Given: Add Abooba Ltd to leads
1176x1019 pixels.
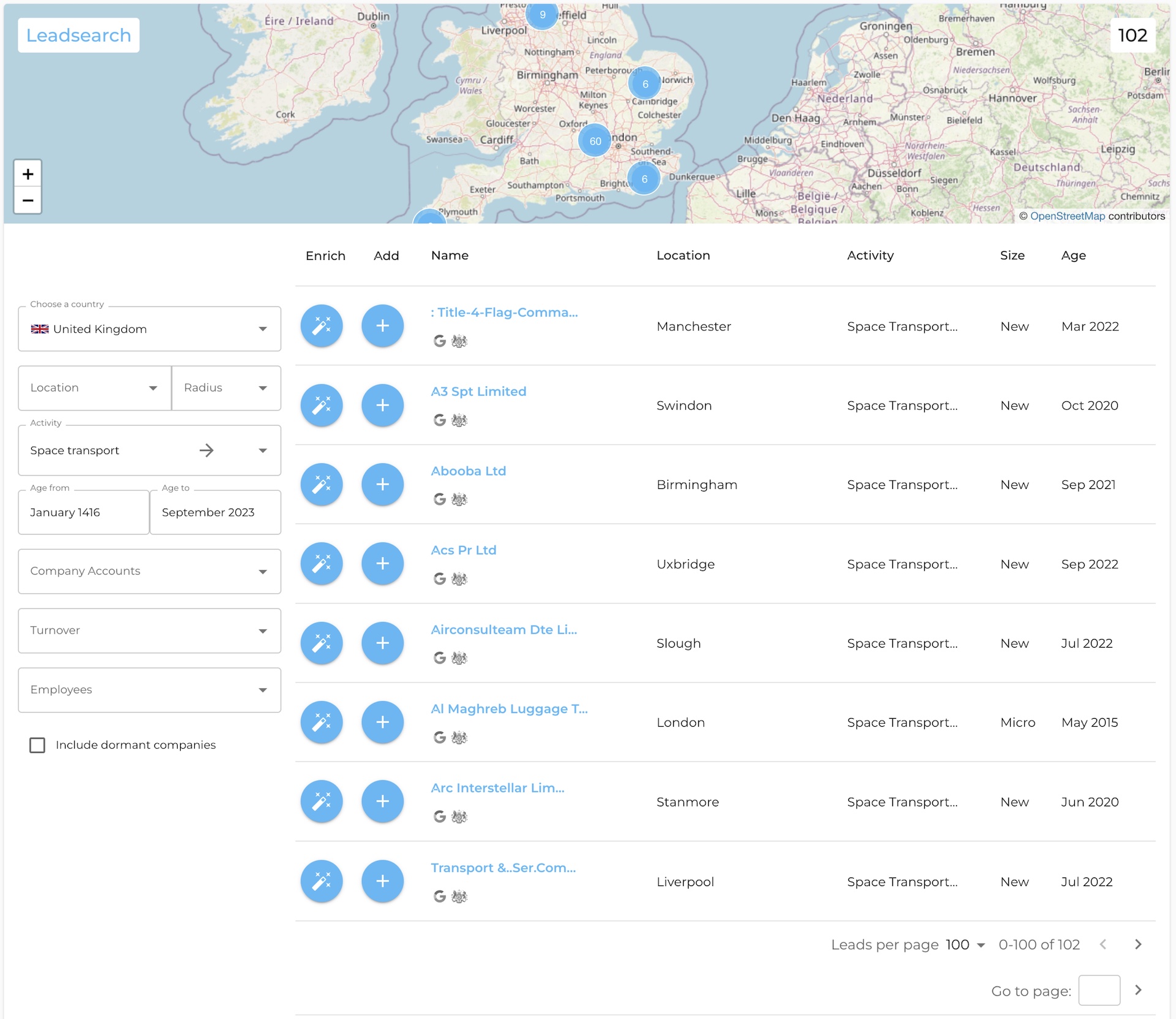Looking at the screenshot, I should pos(382,484).
